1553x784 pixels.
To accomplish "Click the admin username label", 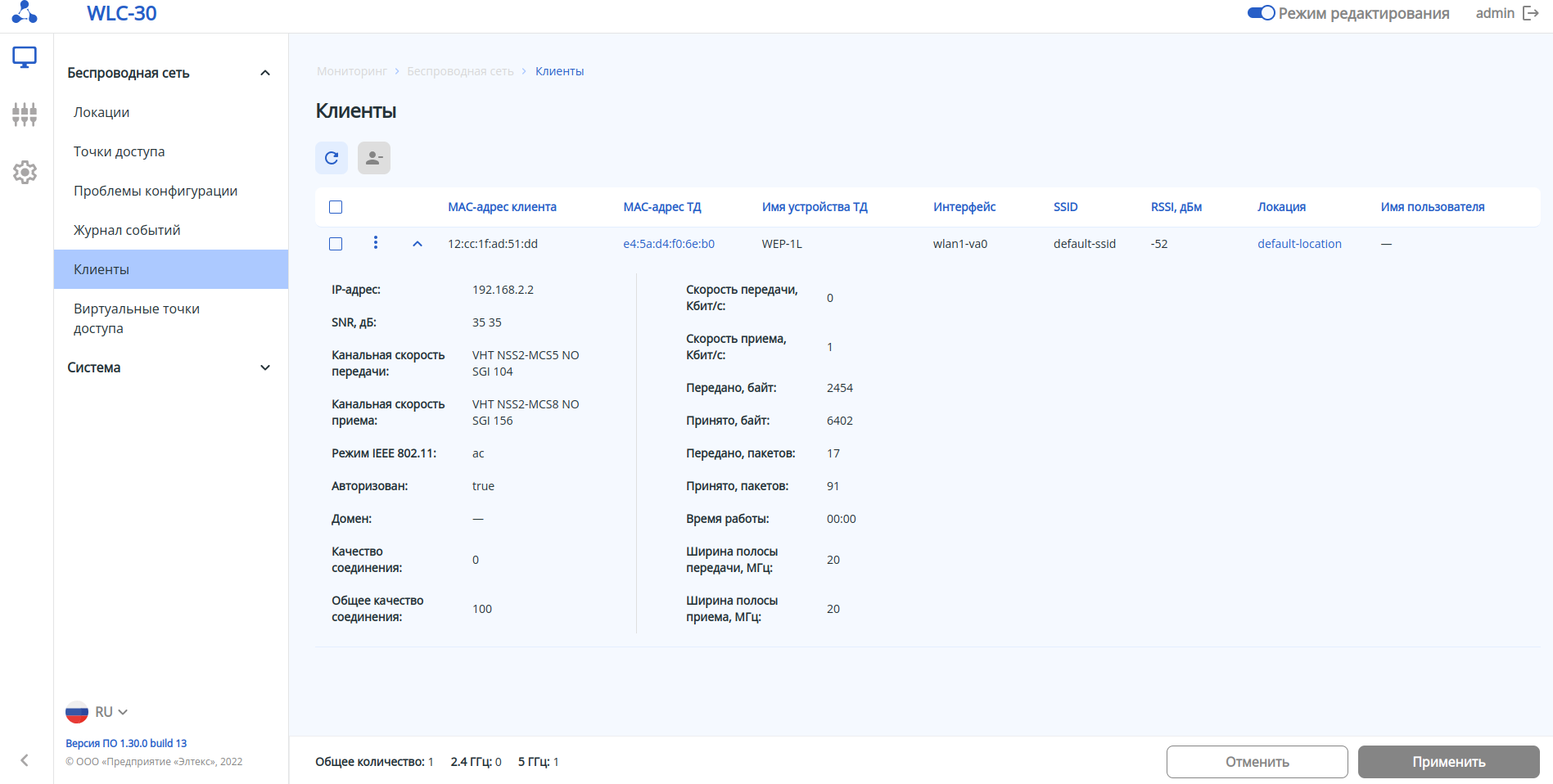I will 1495,13.
